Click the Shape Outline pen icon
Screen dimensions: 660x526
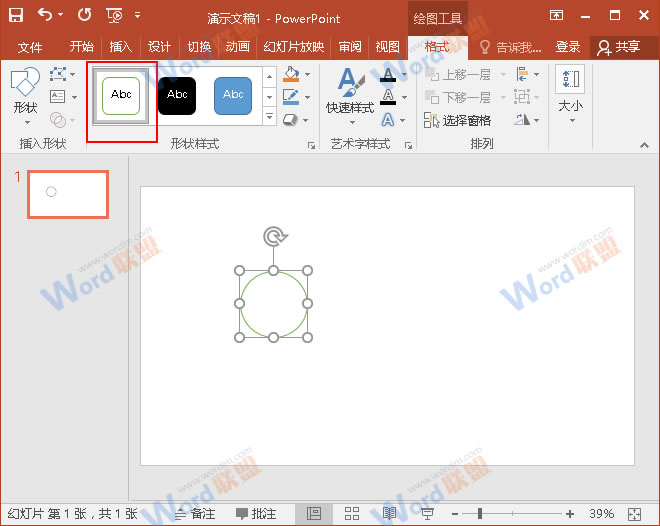(x=290, y=97)
